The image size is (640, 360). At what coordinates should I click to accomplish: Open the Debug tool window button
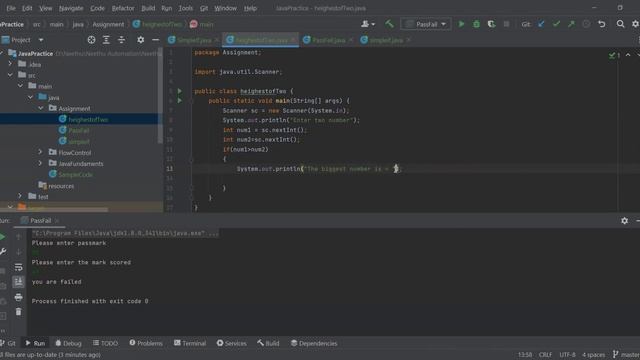point(69,343)
